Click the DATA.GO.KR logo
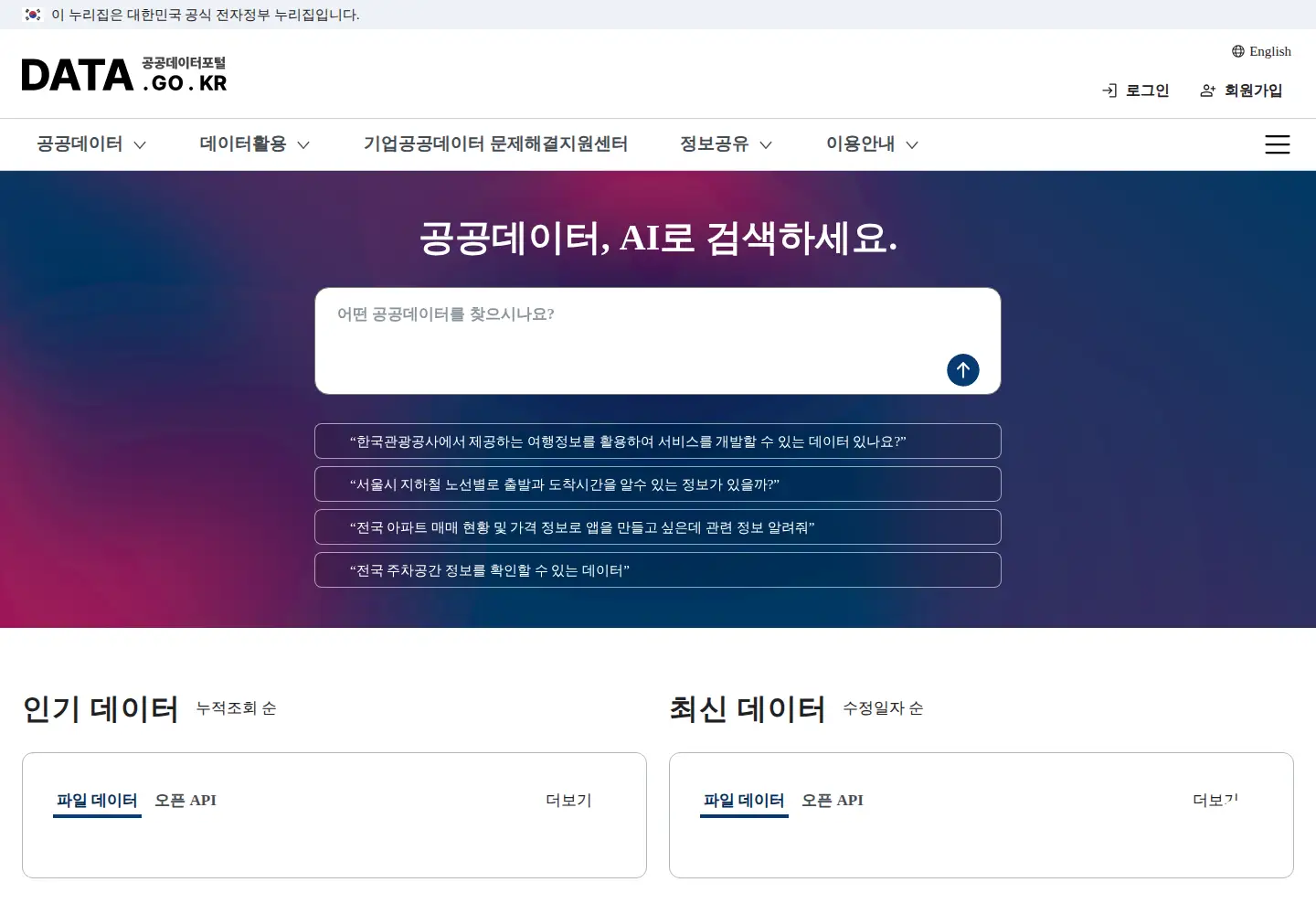 point(124,75)
